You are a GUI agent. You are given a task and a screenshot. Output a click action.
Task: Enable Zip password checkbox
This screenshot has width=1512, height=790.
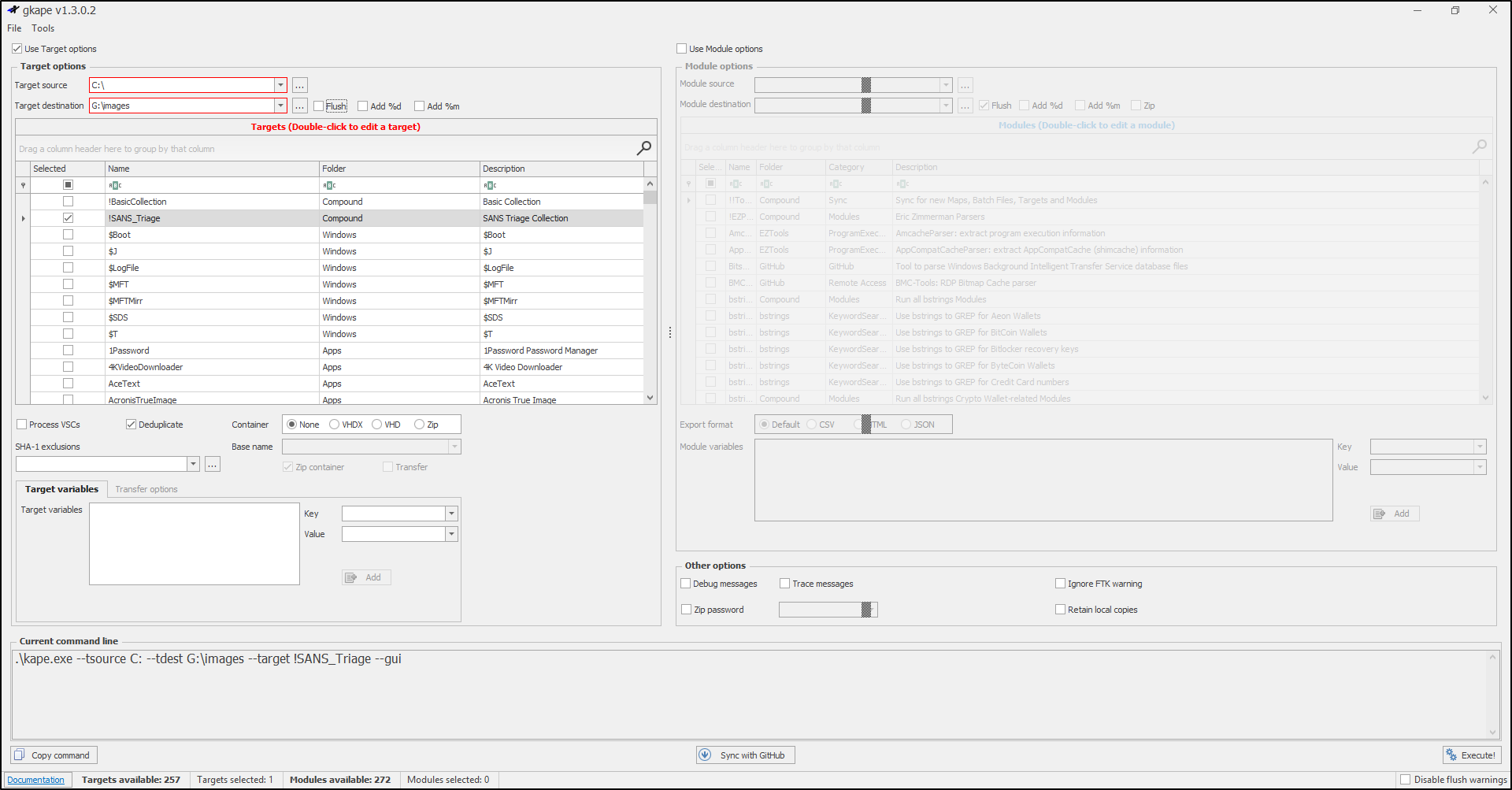686,610
